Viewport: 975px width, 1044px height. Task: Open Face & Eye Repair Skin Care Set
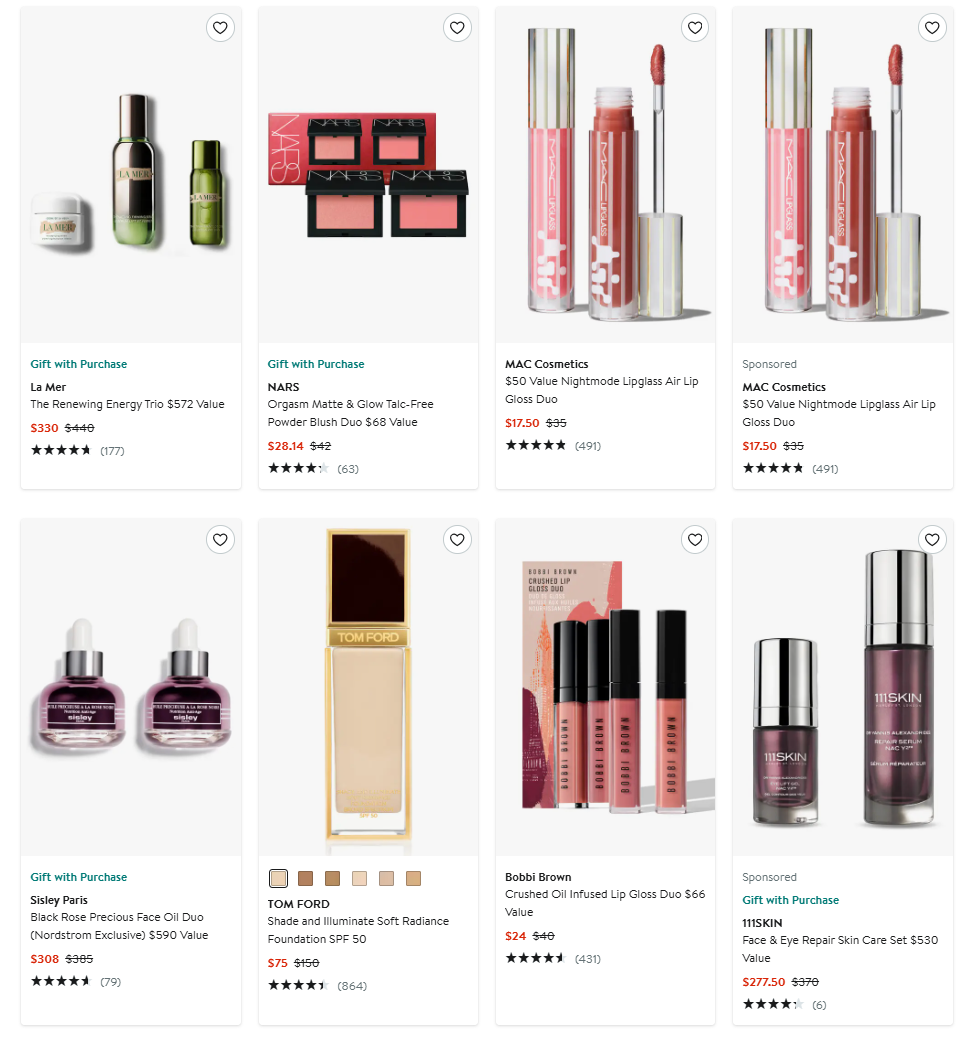click(840, 949)
